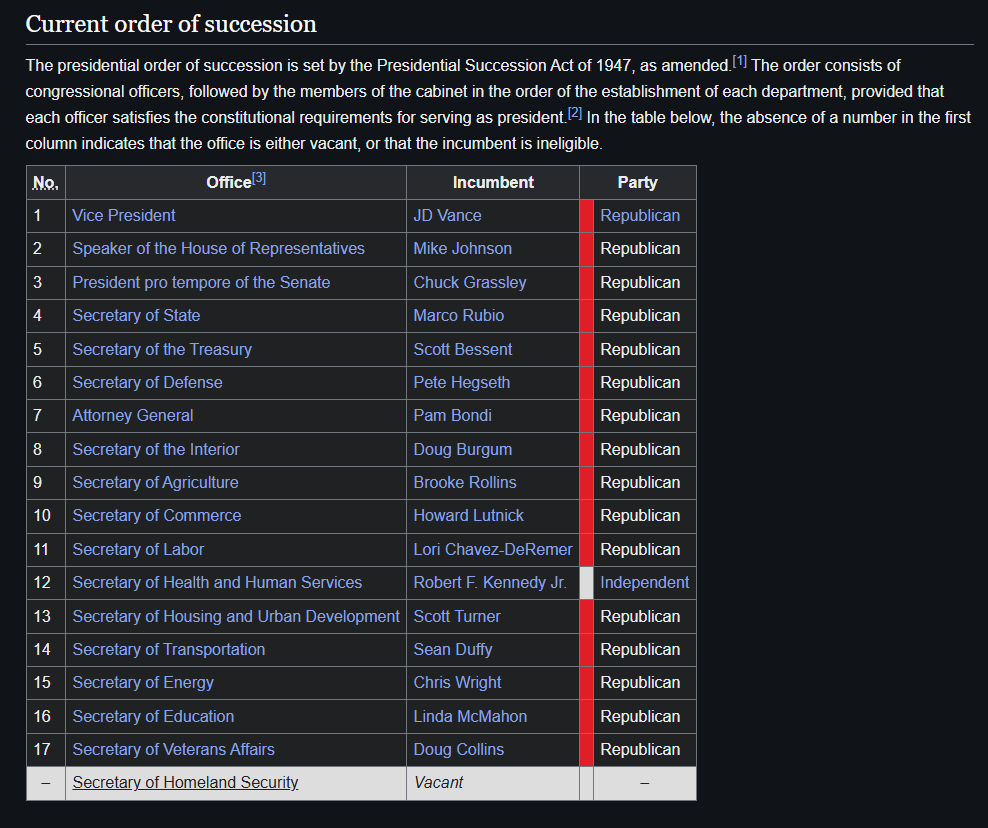Follow the Independent party link
The image size is (988, 828).
click(645, 582)
